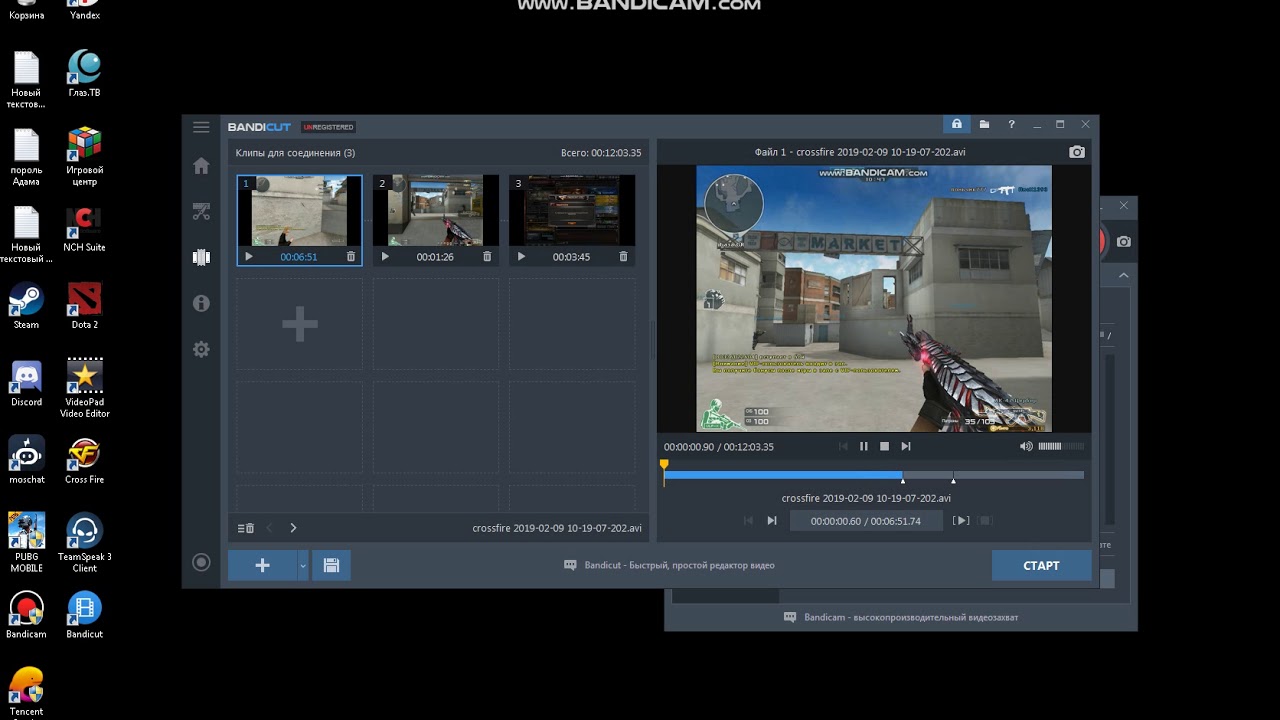Open Bandicut help question mark

(x=1011, y=124)
